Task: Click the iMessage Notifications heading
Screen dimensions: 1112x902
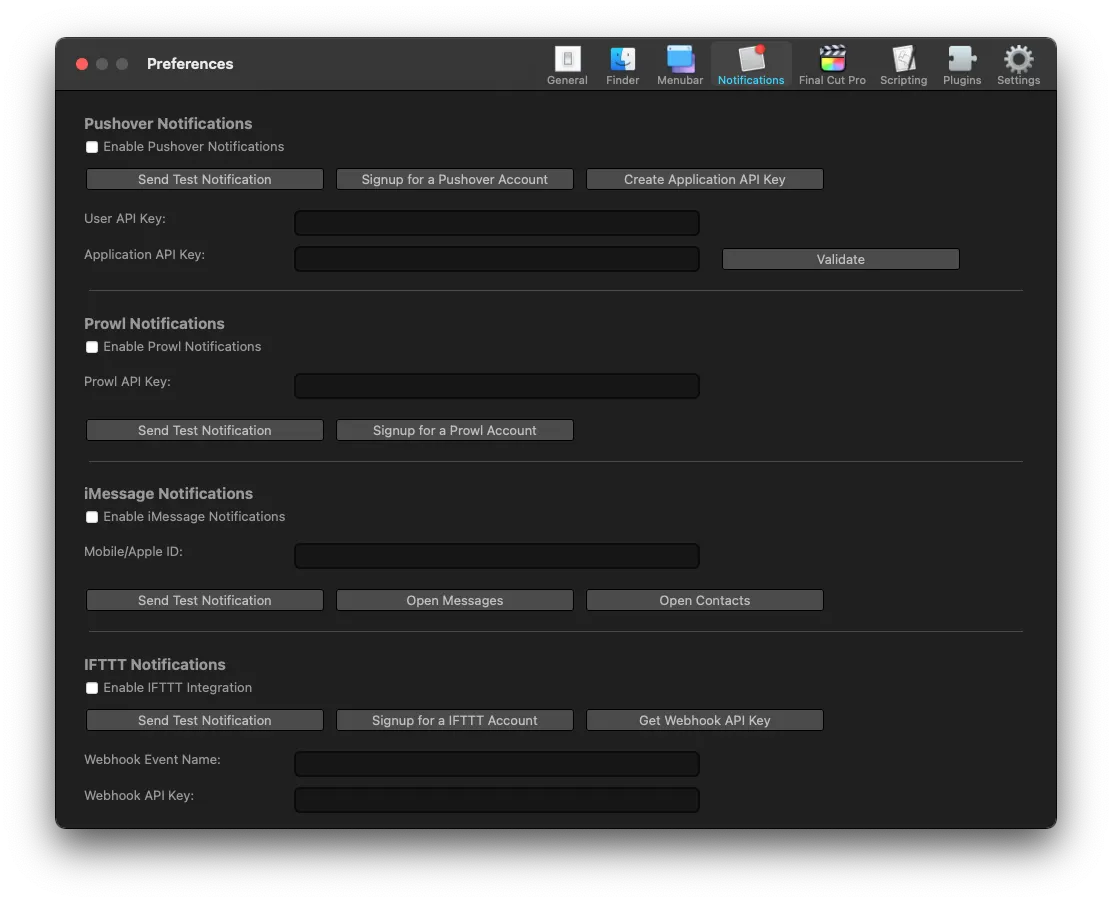Action: [168, 494]
